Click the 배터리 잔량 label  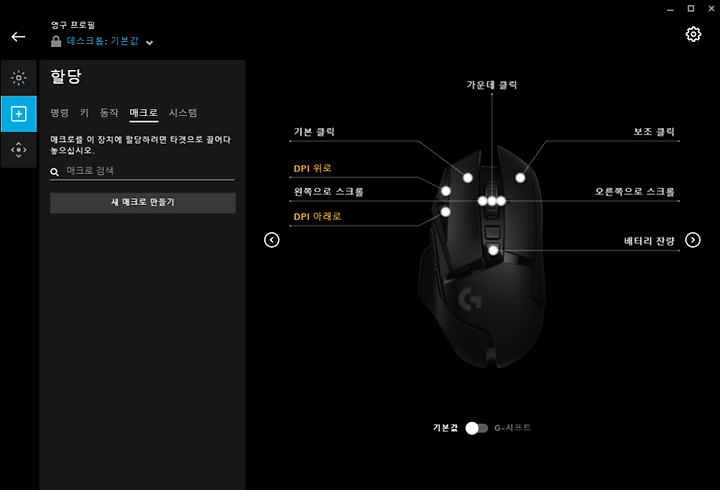pos(649,241)
